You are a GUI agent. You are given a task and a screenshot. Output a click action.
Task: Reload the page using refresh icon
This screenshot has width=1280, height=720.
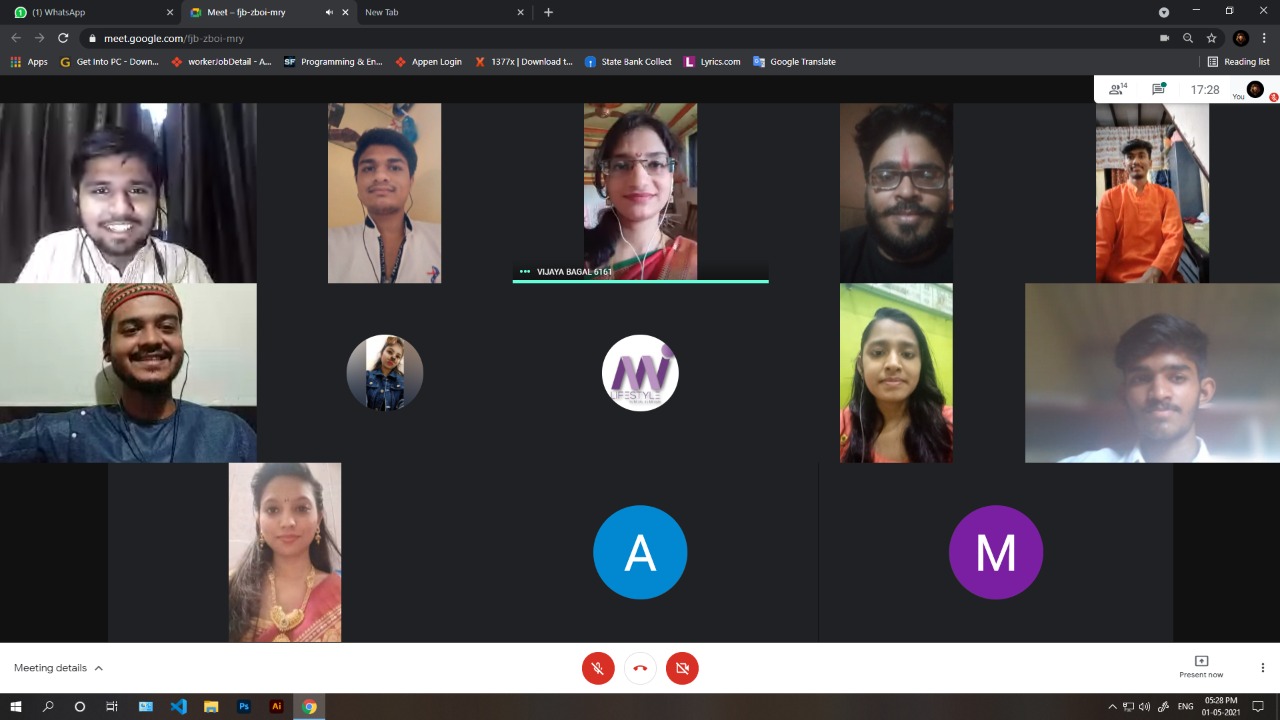coord(63,38)
